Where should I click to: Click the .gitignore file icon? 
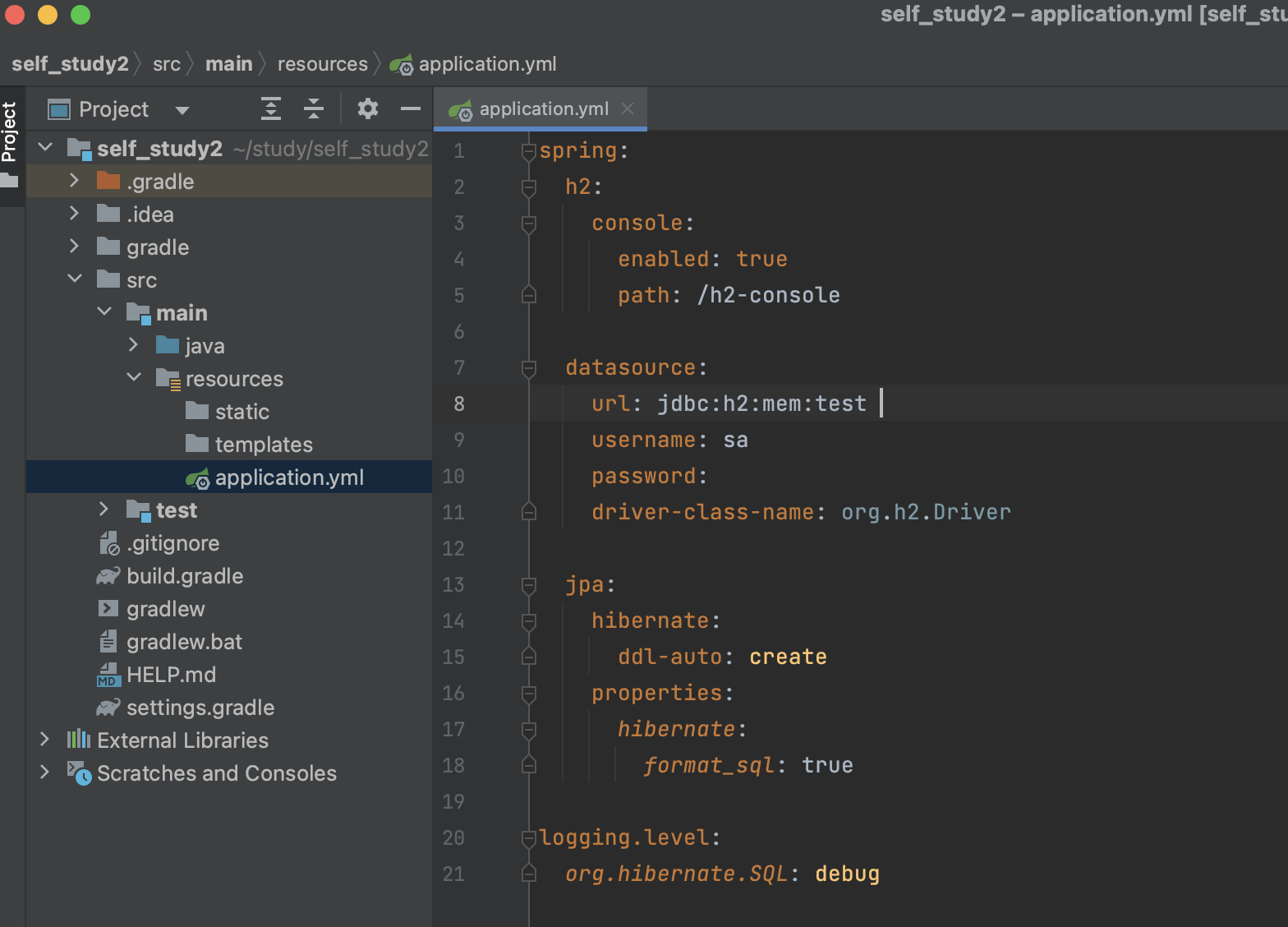point(108,542)
